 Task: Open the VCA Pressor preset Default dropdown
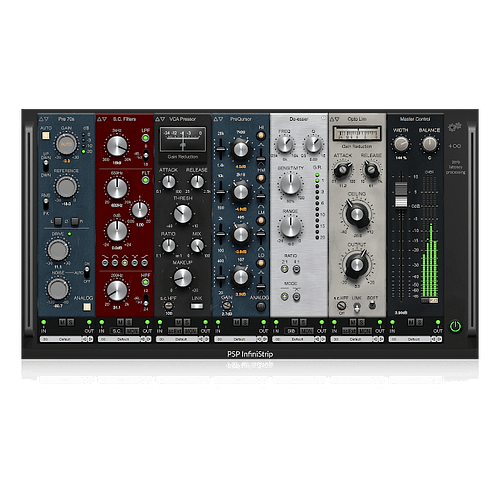coord(178,339)
